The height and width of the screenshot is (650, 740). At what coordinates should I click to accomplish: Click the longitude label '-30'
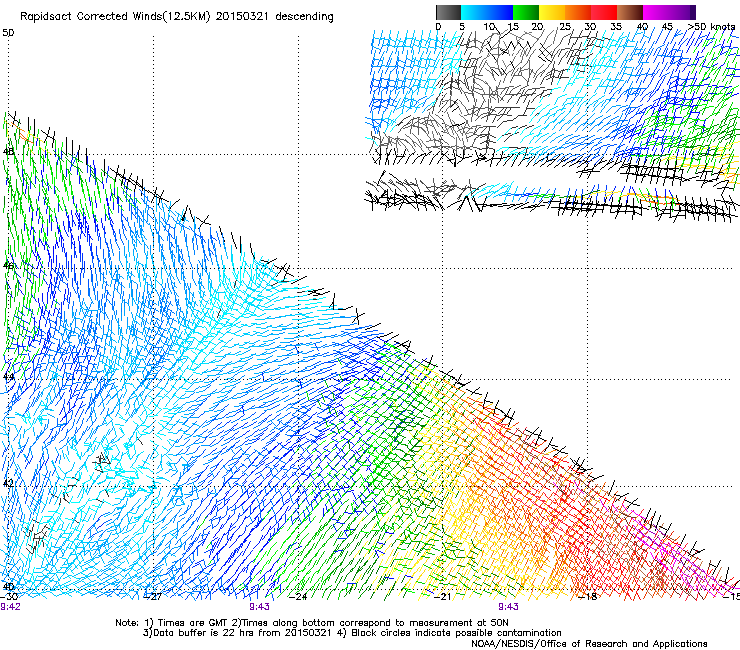[x=9, y=597]
